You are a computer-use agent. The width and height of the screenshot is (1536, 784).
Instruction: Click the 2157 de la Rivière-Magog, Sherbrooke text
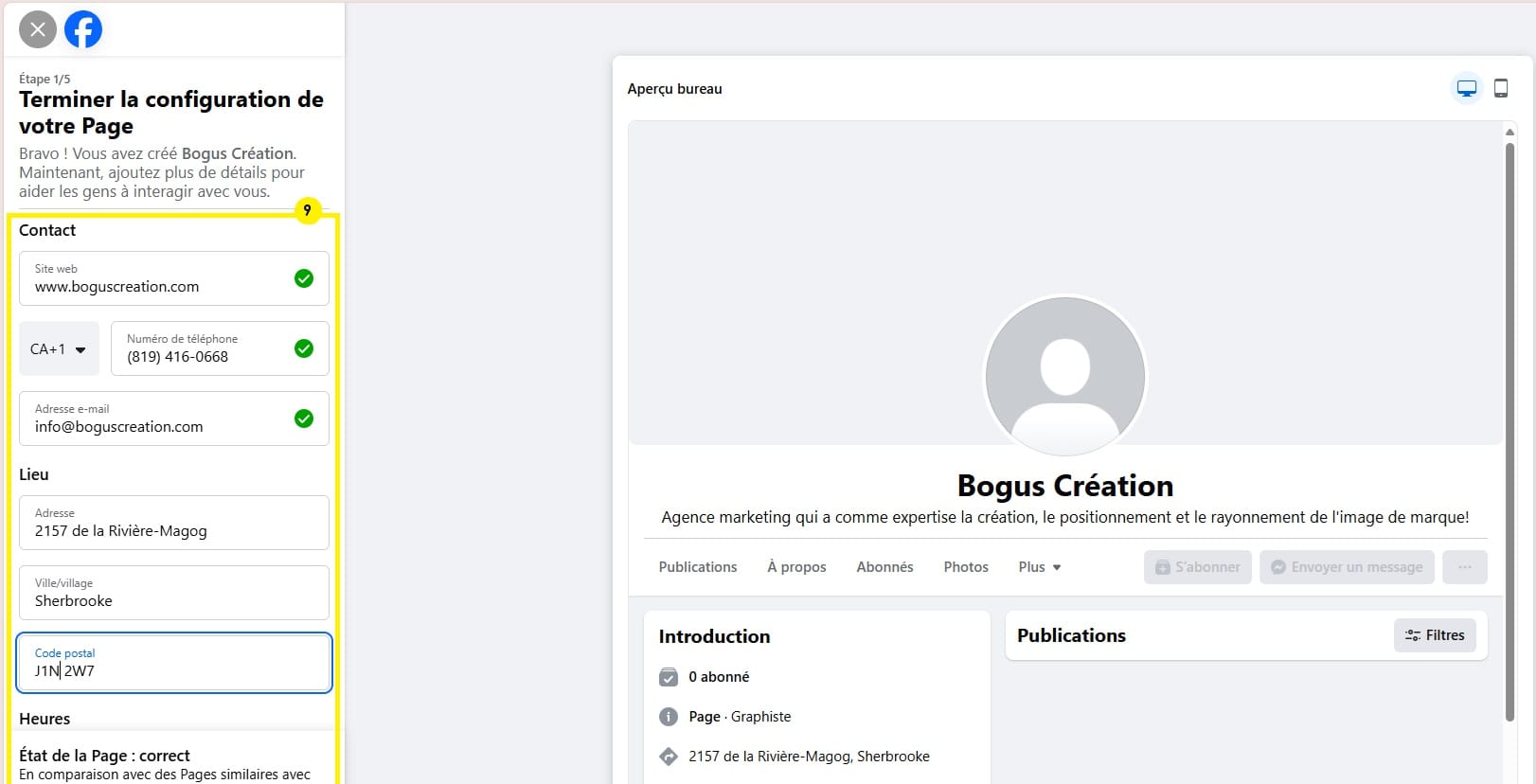click(809, 757)
